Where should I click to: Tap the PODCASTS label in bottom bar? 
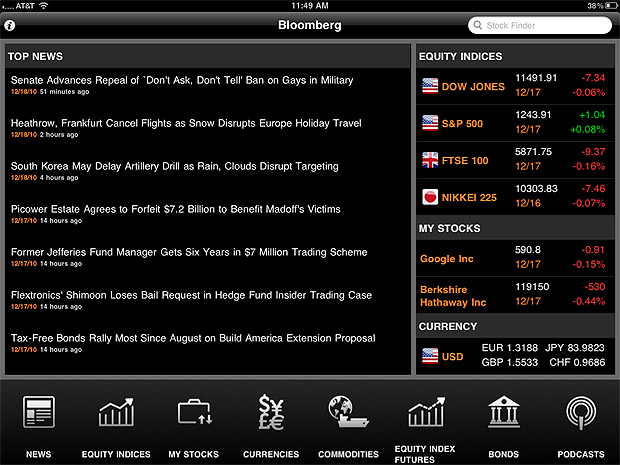[581, 454]
